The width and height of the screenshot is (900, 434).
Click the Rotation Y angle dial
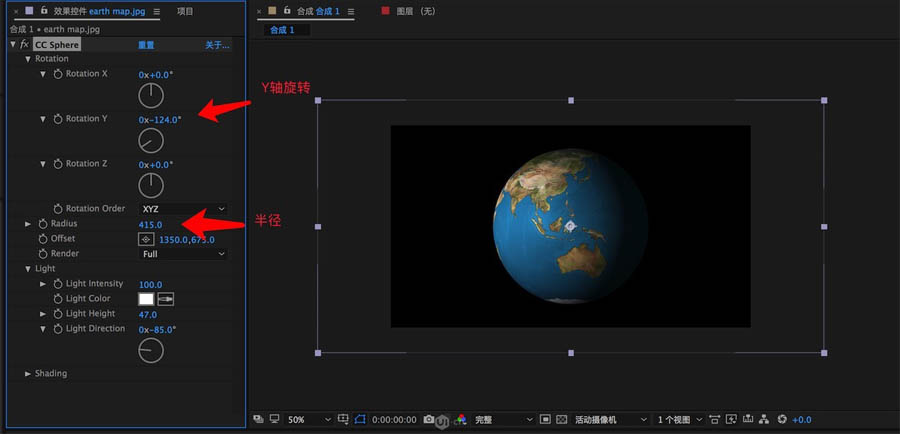click(151, 141)
